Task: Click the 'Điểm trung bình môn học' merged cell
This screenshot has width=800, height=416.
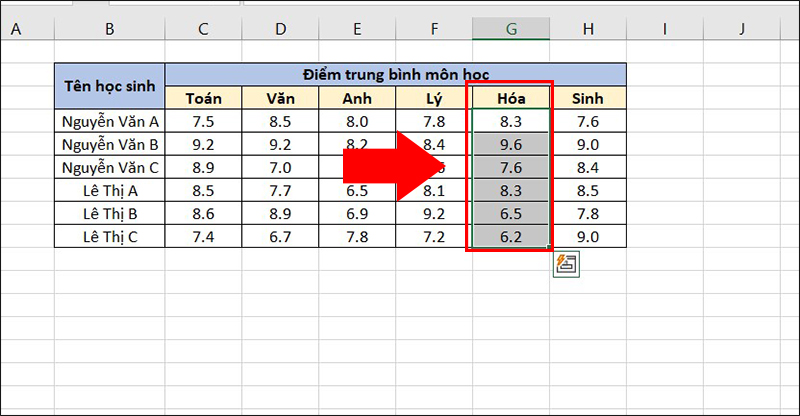Action: coord(396,75)
